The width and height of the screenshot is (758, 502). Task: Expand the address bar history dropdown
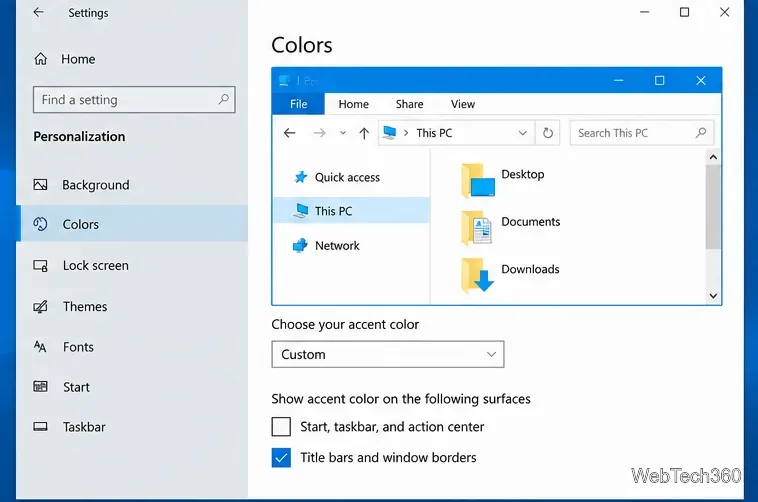(x=523, y=133)
